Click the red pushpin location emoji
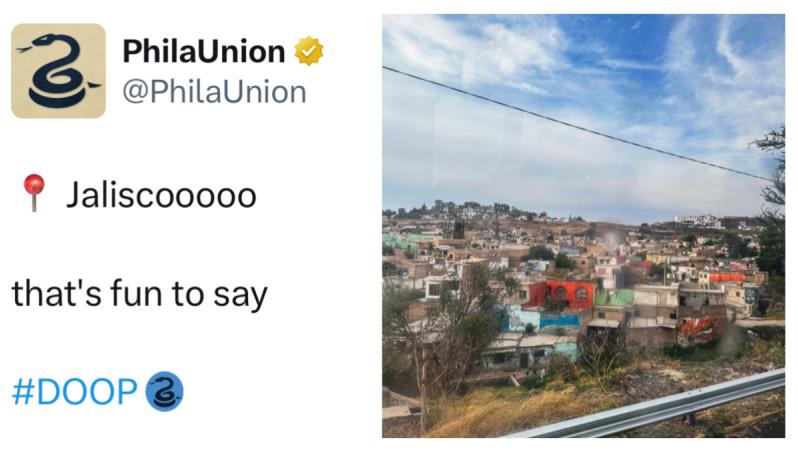The height and width of the screenshot is (450, 798). point(35,192)
